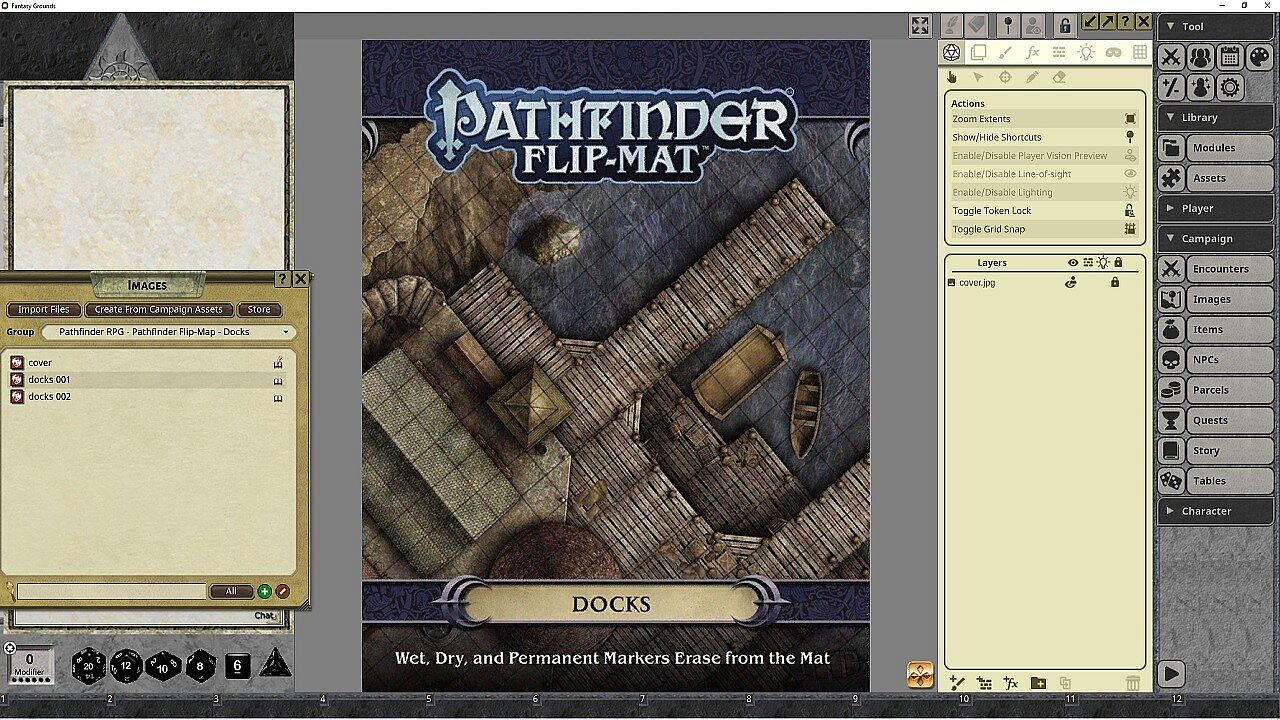This screenshot has height=720, width=1280.
Task: Open the Group dropdown in Images window
Action: [168, 332]
